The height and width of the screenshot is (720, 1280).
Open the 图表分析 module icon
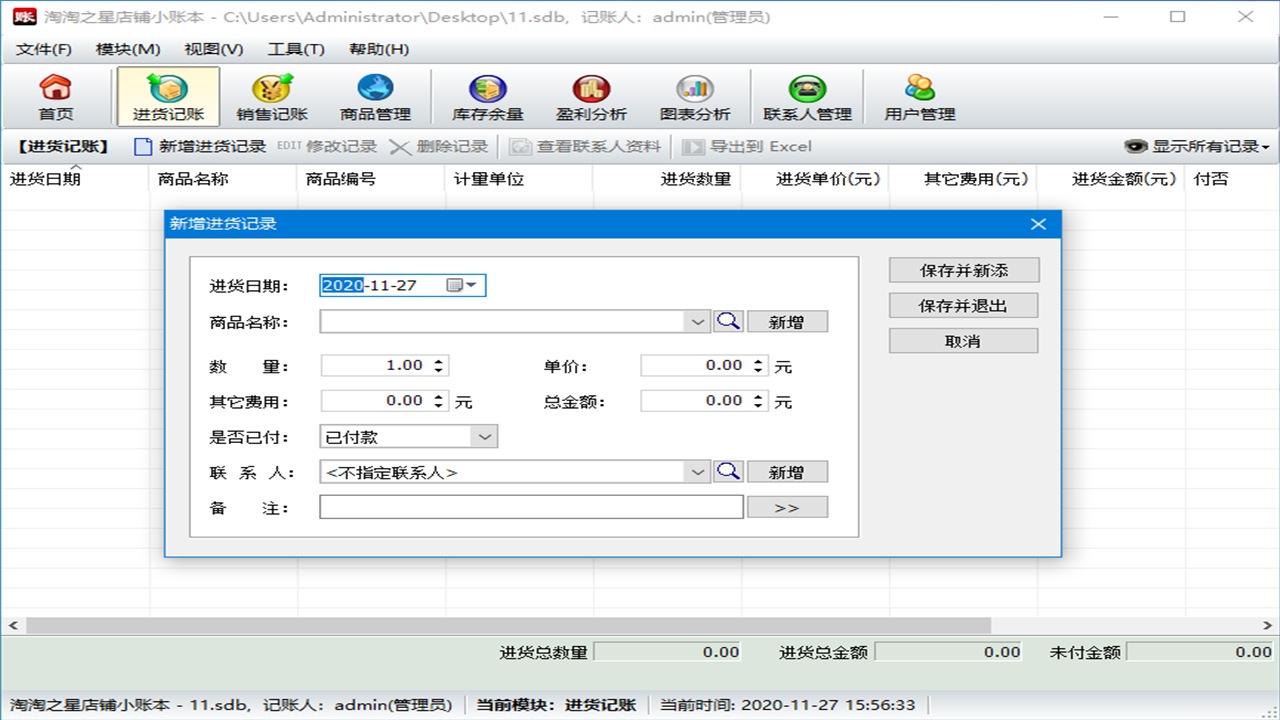pyautogui.click(x=696, y=95)
